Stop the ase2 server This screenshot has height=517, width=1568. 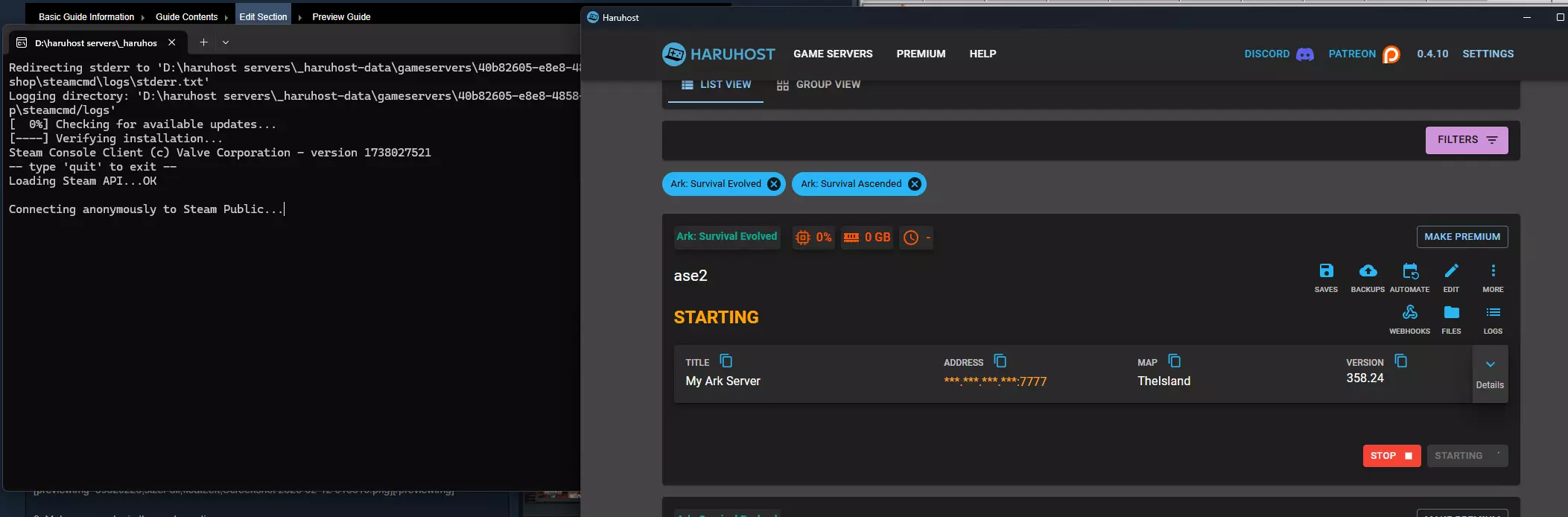coord(1391,456)
